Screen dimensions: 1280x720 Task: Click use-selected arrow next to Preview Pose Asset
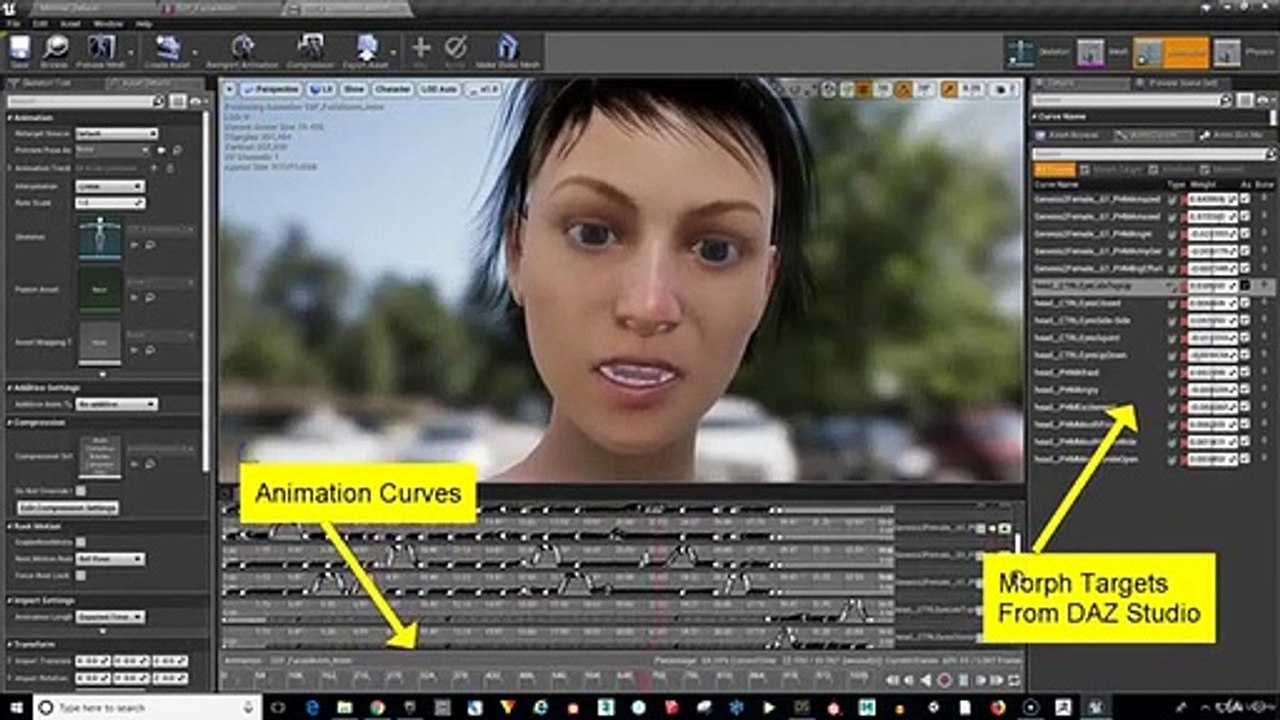pos(162,150)
